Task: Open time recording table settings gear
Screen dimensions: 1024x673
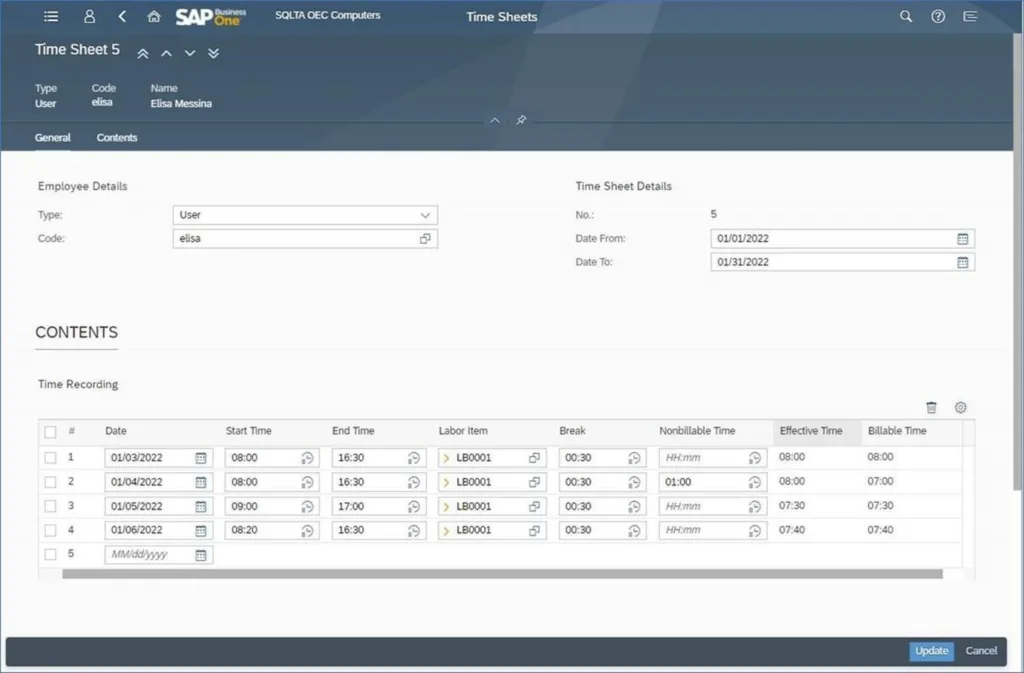Action: coord(960,407)
